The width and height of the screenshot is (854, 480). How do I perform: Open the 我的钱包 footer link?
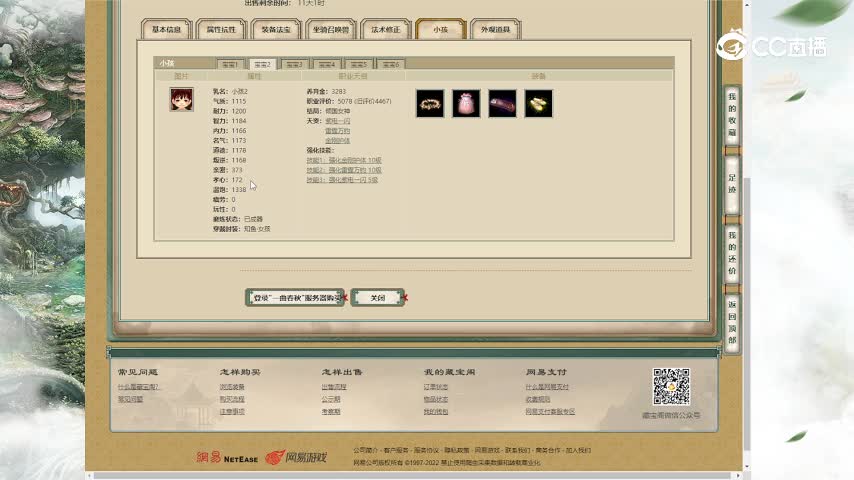pos(436,412)
